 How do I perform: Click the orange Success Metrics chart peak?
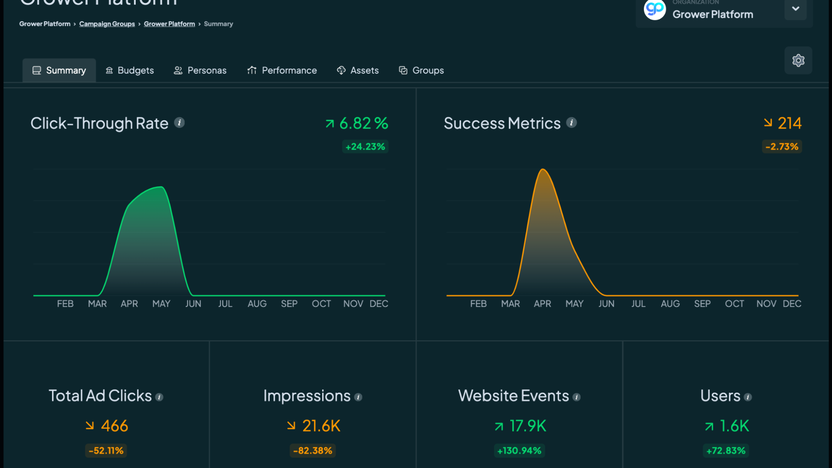coord(543,171)
